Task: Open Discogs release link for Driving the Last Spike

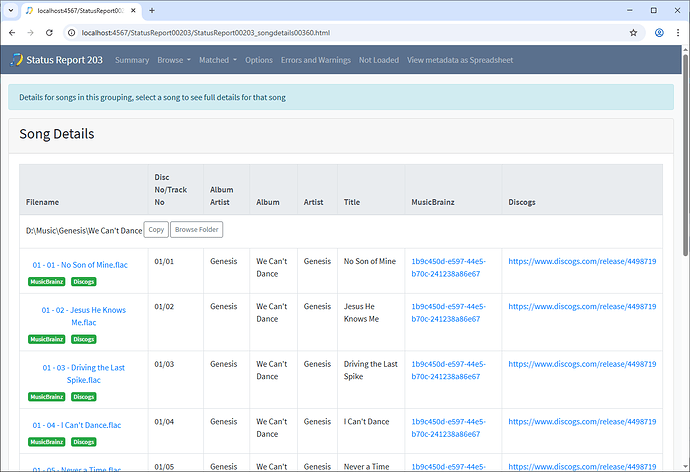Action: point(582,364)
